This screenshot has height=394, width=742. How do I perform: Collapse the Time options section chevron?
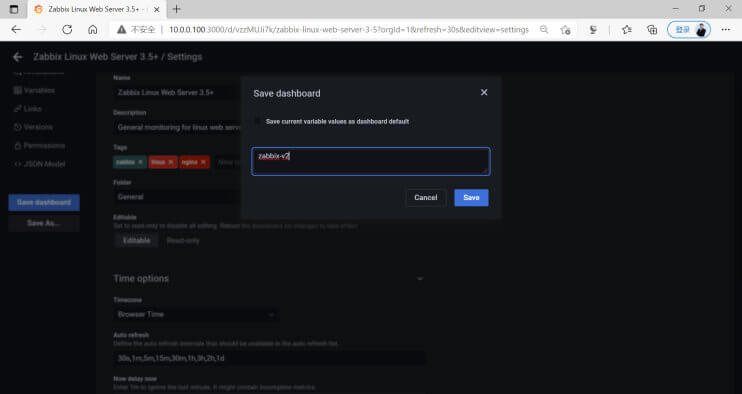[x=419, y=279]
